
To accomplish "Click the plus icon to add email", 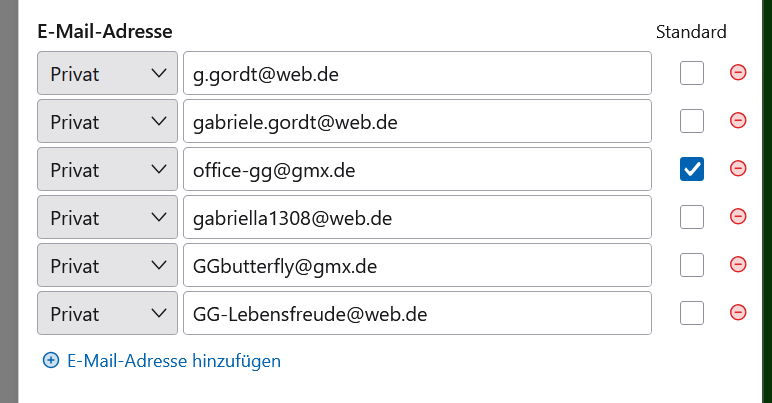I will [51, 361].
